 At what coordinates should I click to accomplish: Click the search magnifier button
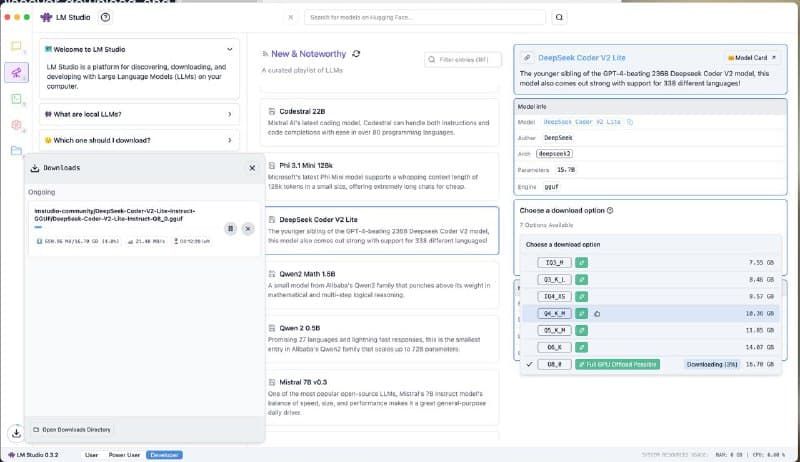click(x=559, y=17)
